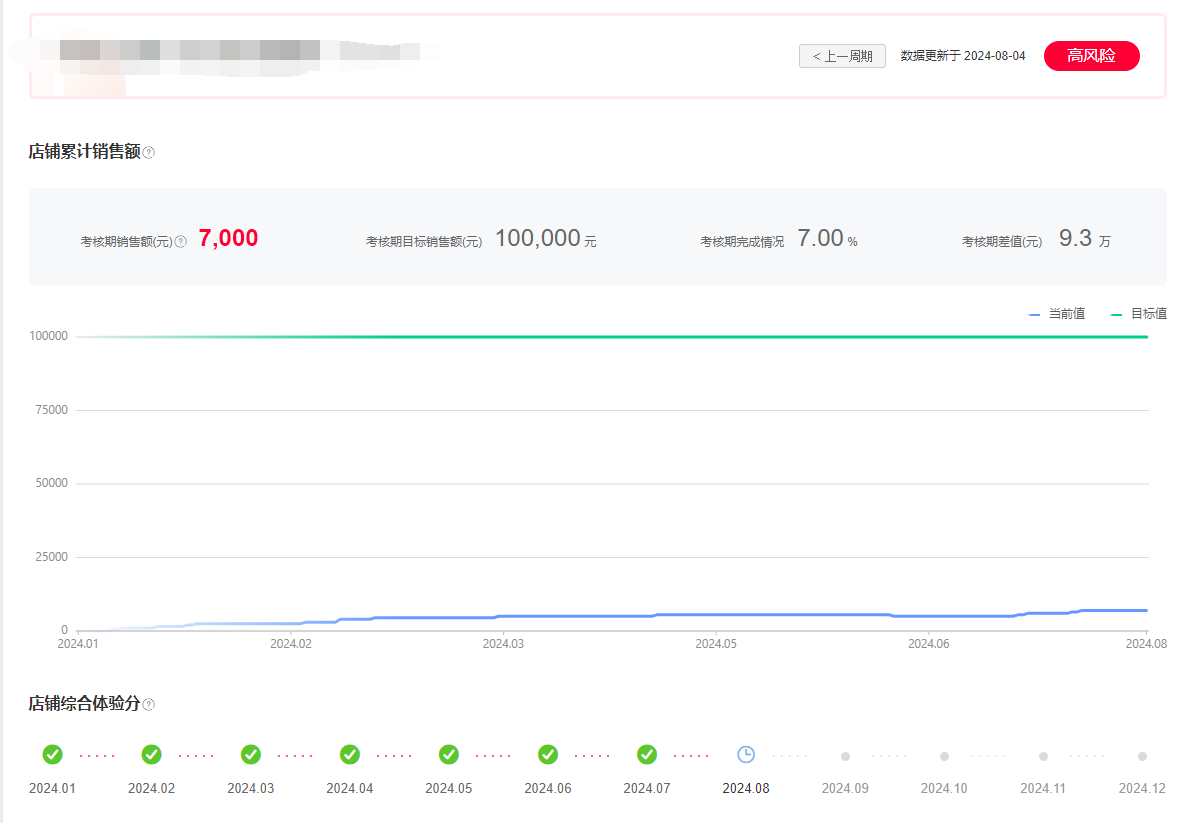The height and width of the screenshot is (830, 1180).
Task: Select the gray dot for 2024.12
Action: tap(1142, 756)
